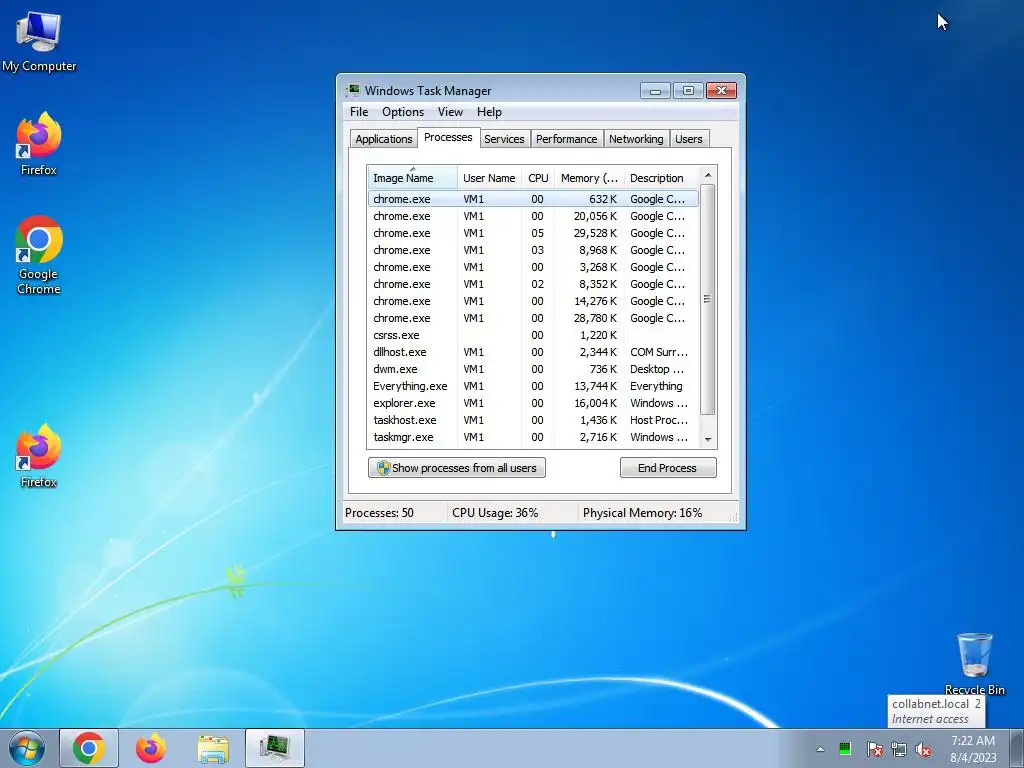Sort by User Name column header
This screenshot has width=1024, height=768.
(489, 178)
